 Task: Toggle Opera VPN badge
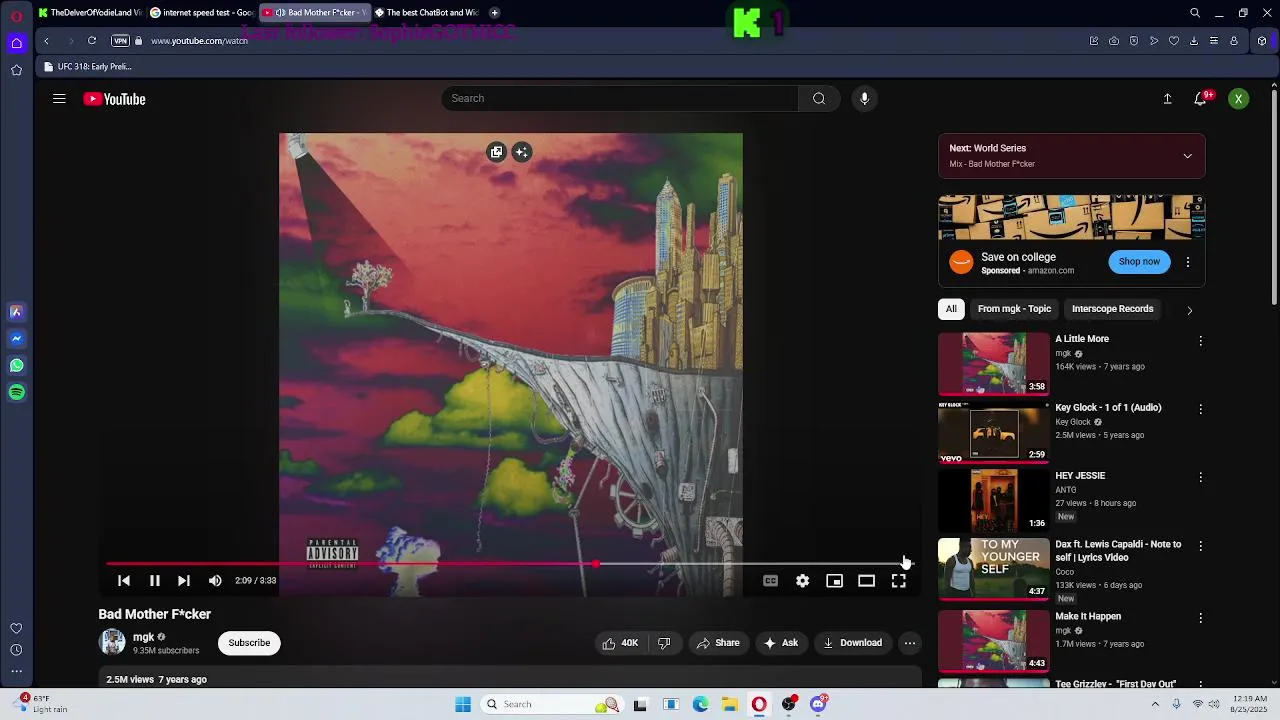[121, 41]
